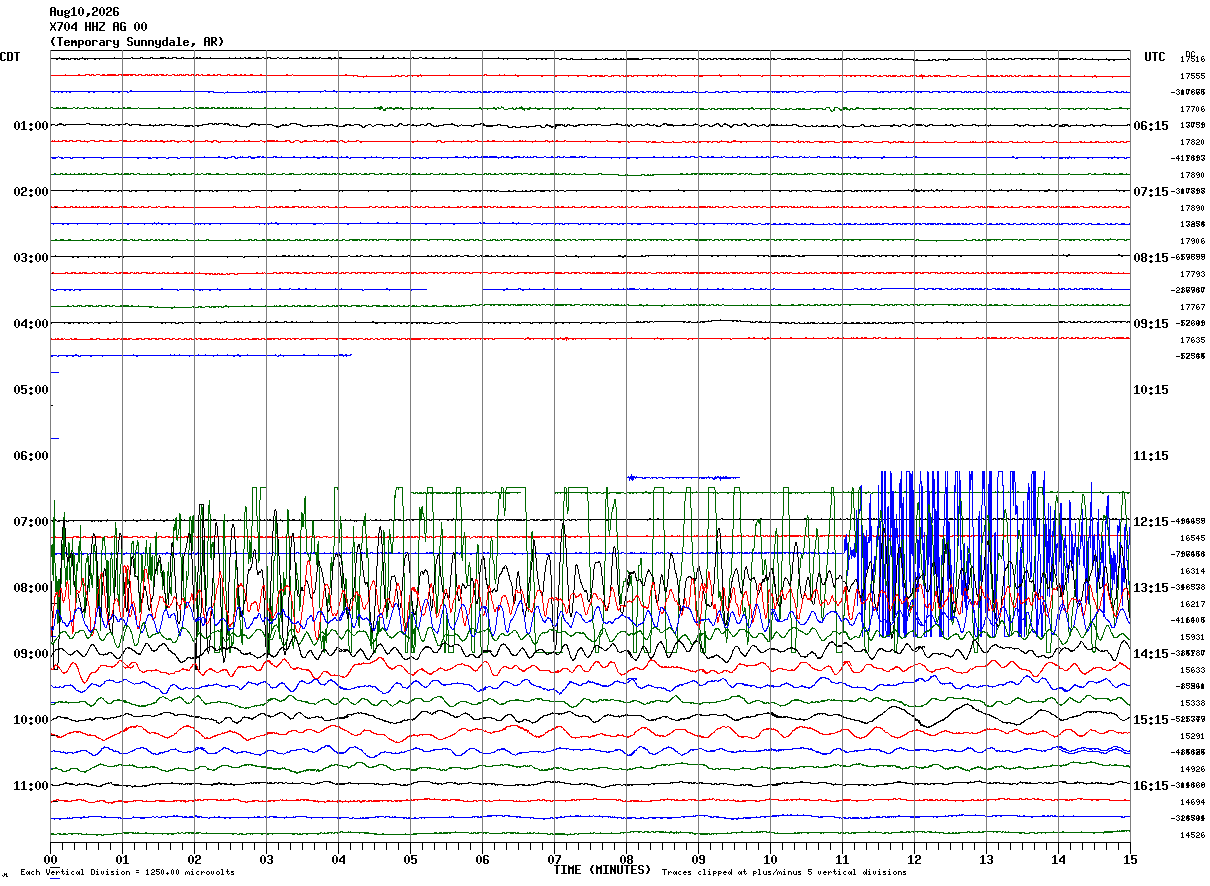The height and width of the screenshot is (886, 1210).
Task: Click the 01:00 CDT time label
Action: (30, 126)
